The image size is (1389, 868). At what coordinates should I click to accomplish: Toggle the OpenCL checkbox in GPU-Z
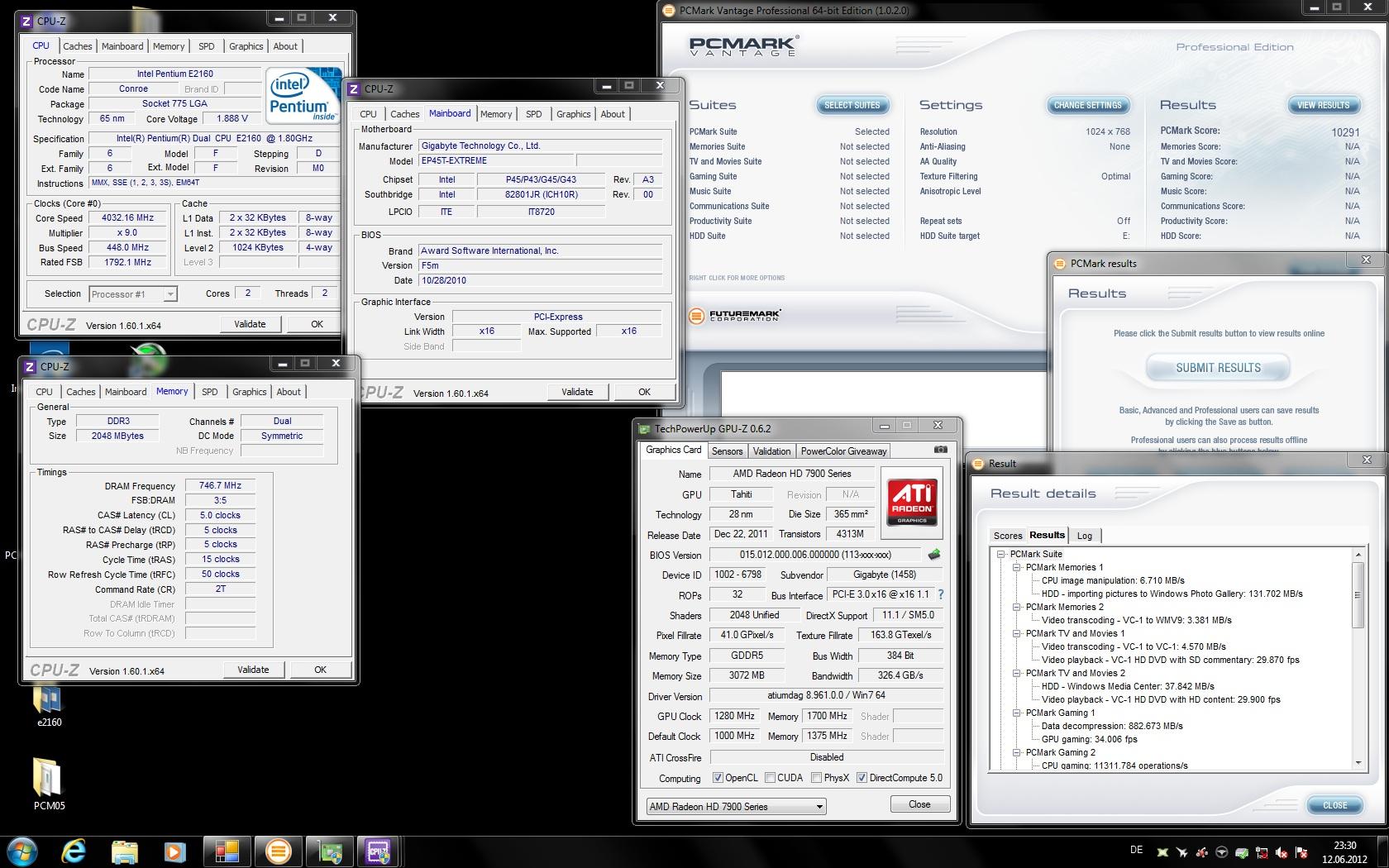pyautogui.click(x=718, y=778)
